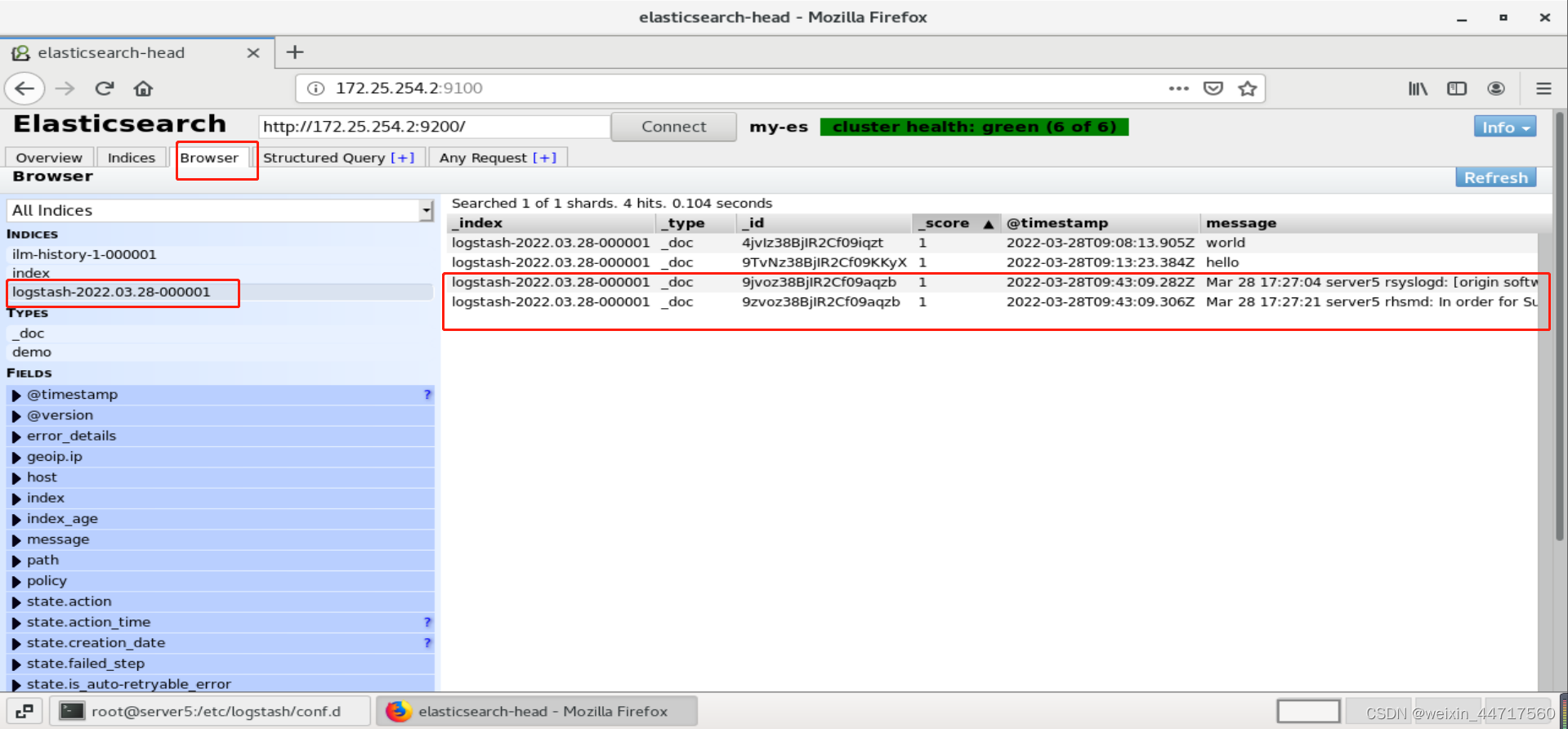Viewport: 1568px width, 729px height.
Task: Switch to the Overview tab
Action: tap(49, 158)
